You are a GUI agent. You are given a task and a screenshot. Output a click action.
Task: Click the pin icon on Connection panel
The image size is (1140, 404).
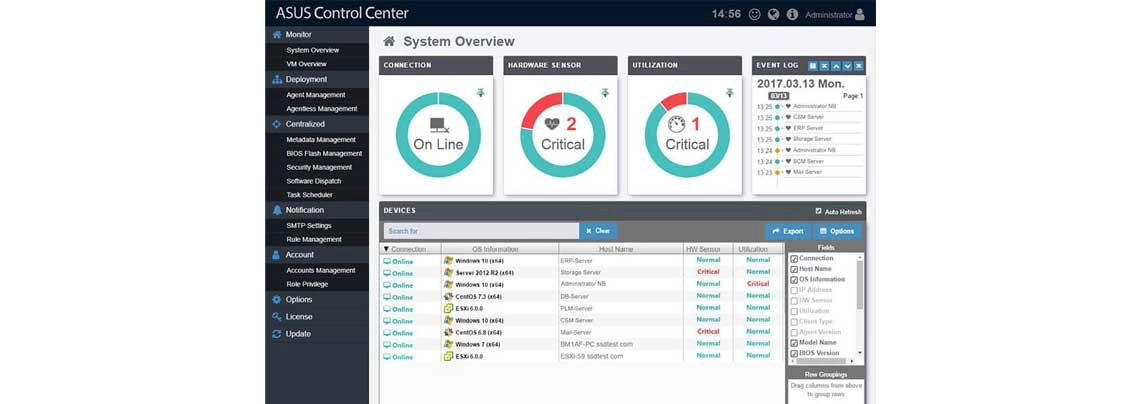click(x=481, y=92)
